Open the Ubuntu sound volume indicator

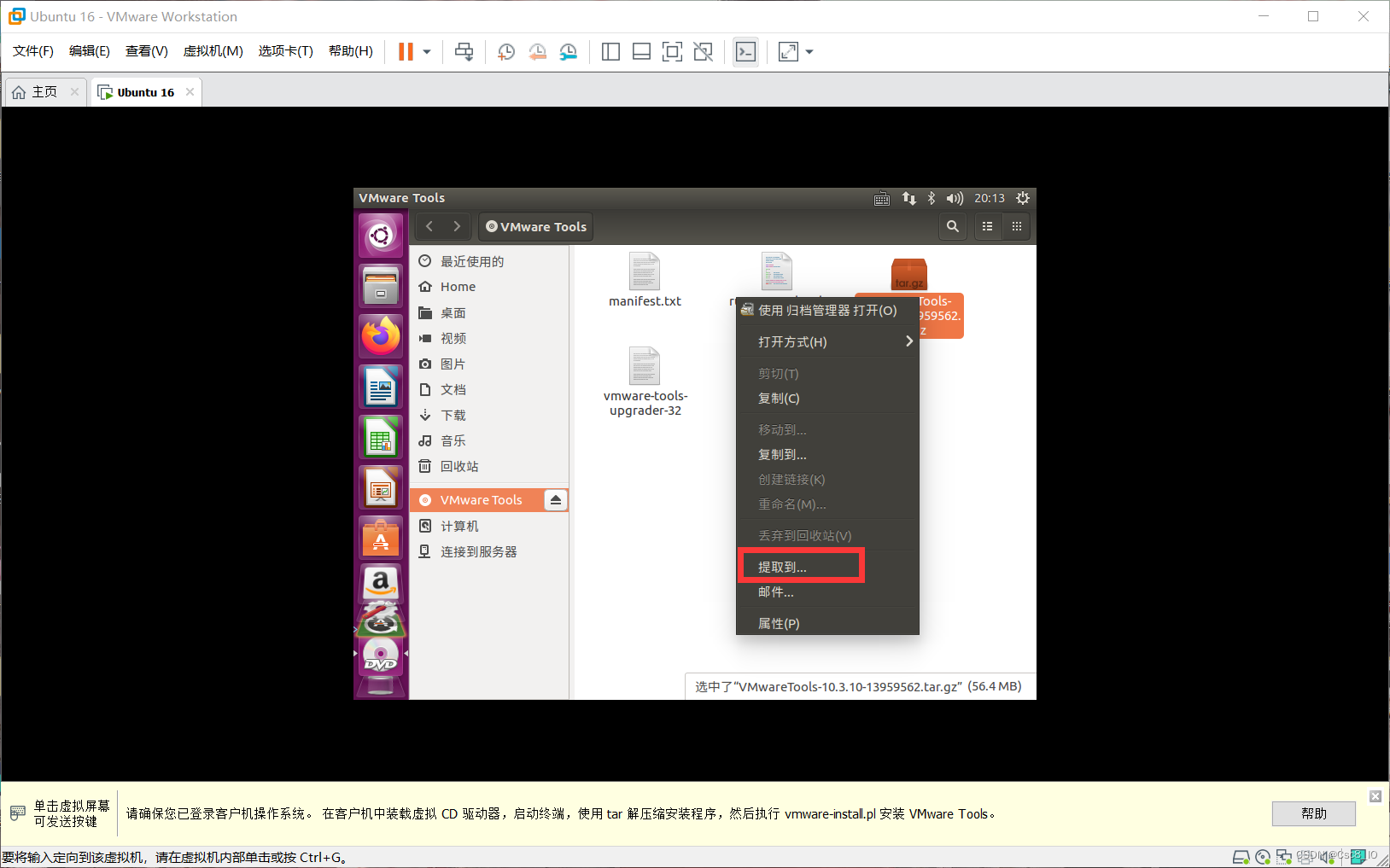tap(955, 198)
